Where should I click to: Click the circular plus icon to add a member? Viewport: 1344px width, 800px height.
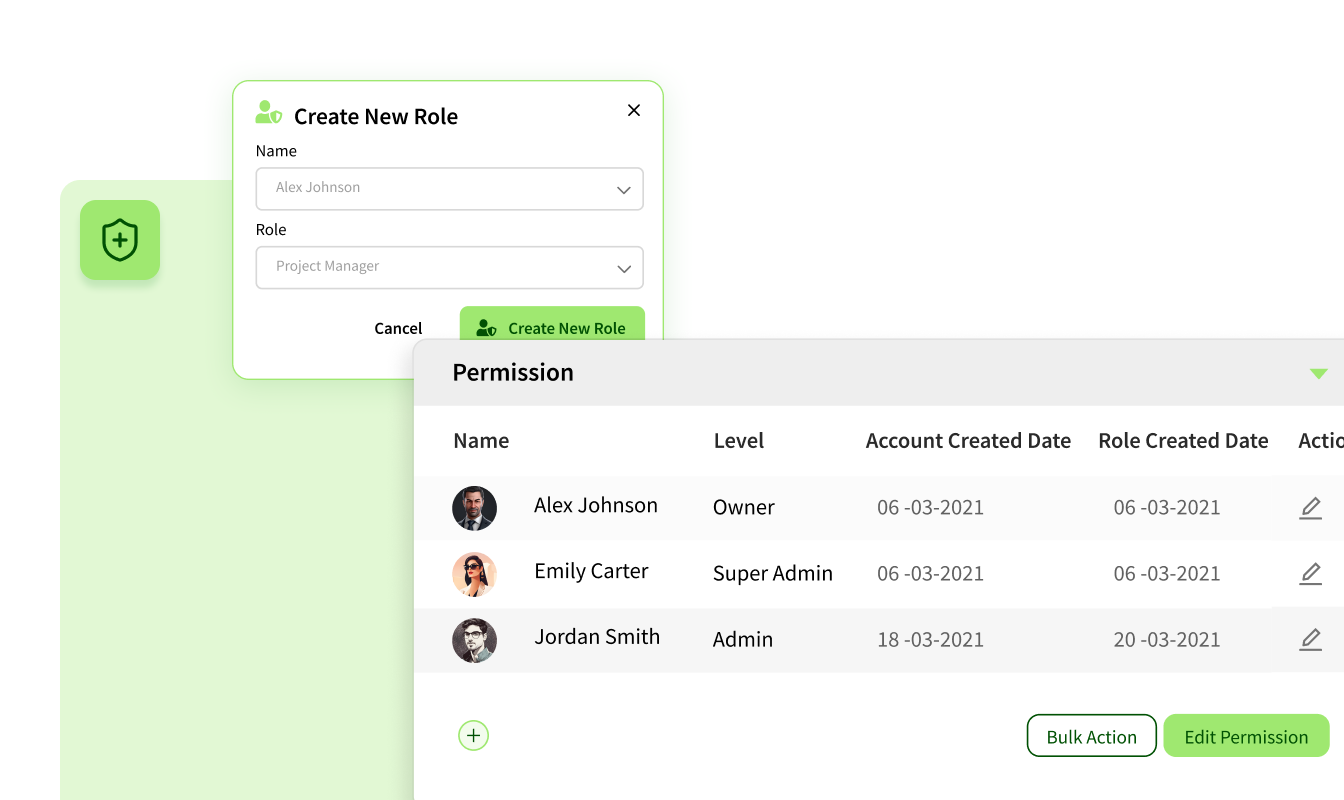pos(473,735)
